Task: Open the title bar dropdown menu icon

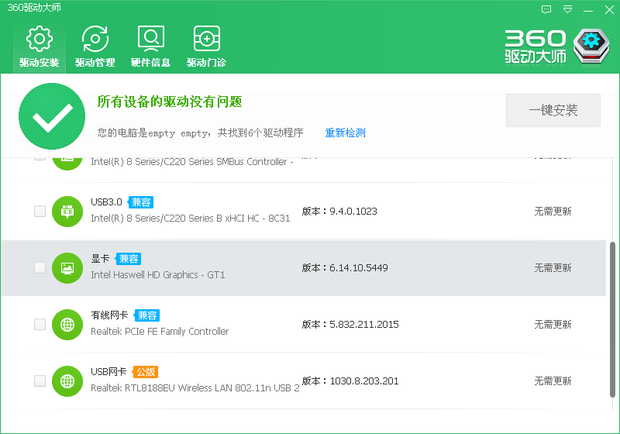Action: pyautogui.click(x=567, y=9)
